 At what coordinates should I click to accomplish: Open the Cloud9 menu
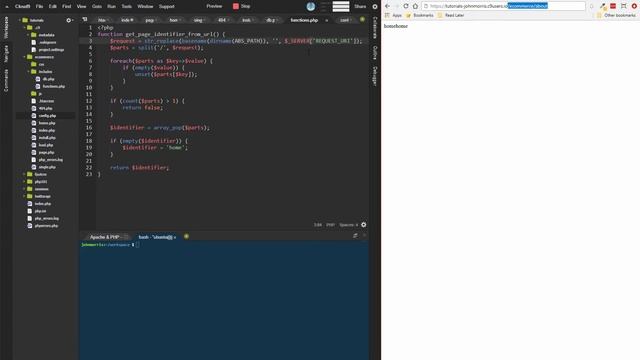pos(22,6)
